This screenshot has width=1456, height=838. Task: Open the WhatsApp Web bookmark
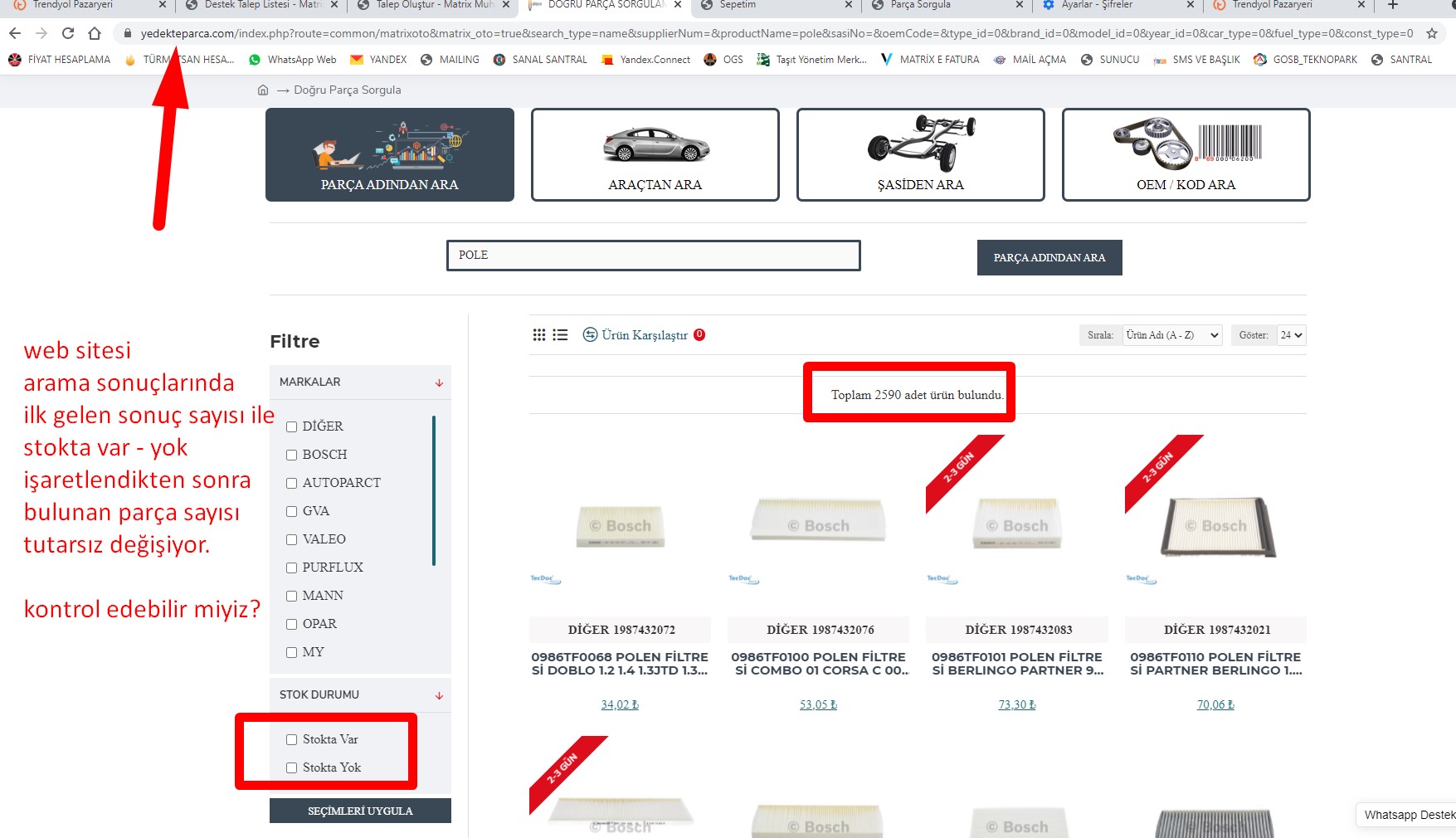click(292, 60)
